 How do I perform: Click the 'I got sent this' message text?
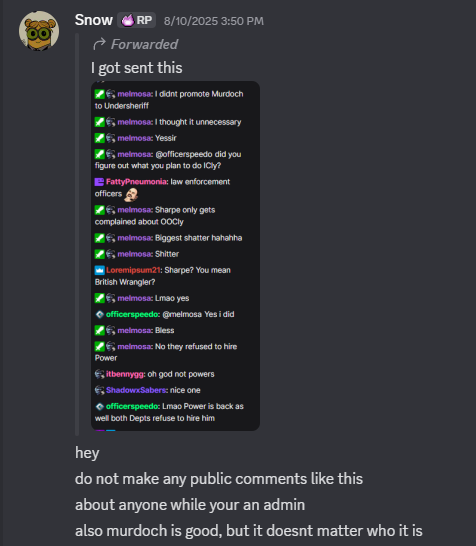136,68
